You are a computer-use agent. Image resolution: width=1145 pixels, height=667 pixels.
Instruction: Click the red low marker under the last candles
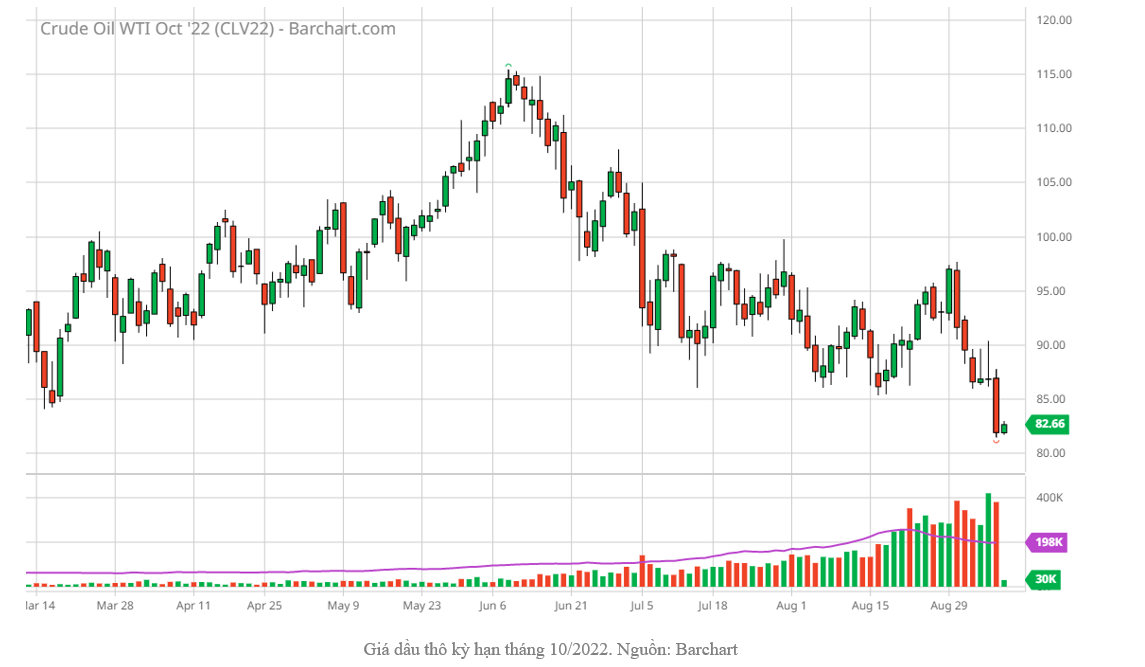[996, 441]
